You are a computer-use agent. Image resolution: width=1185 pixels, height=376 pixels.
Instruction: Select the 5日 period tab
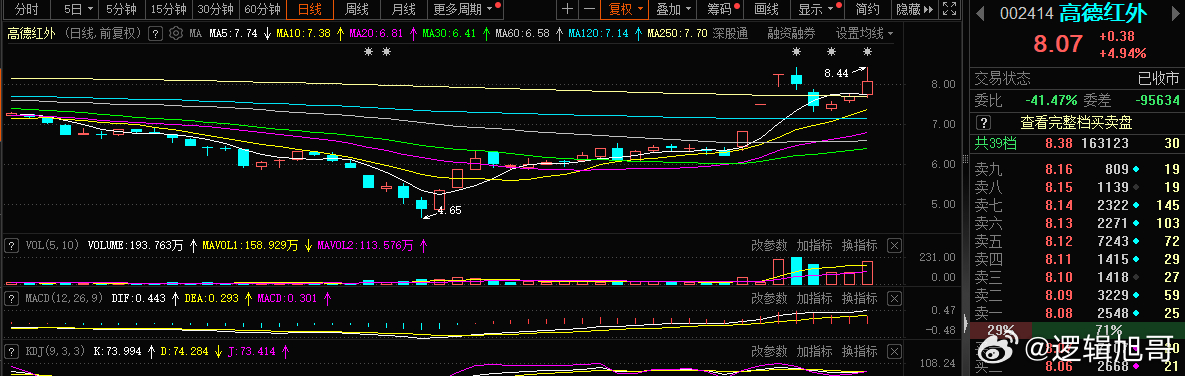(x=73, y=9)
